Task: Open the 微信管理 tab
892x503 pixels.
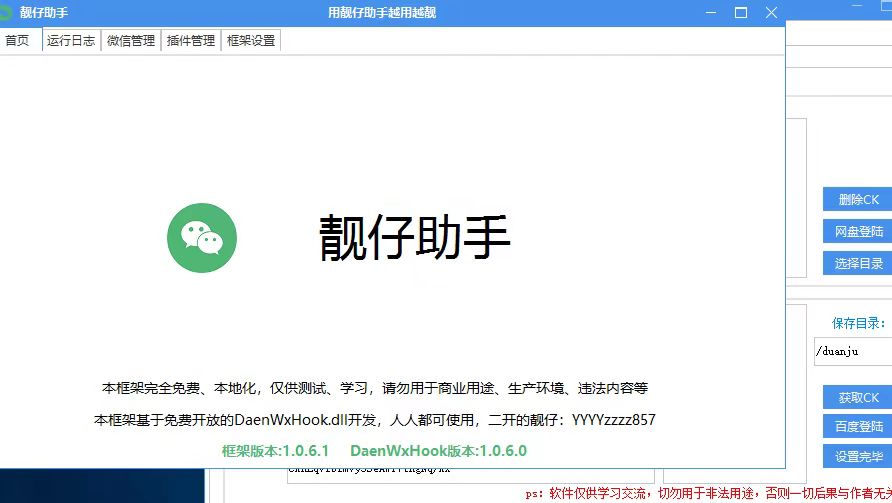Action: pos(131,40)
